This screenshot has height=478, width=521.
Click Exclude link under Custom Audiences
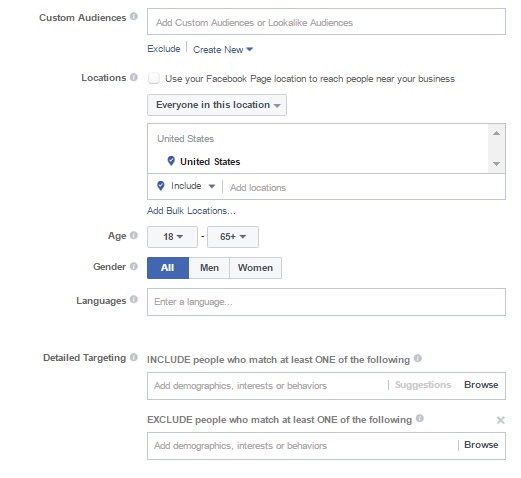164,49
